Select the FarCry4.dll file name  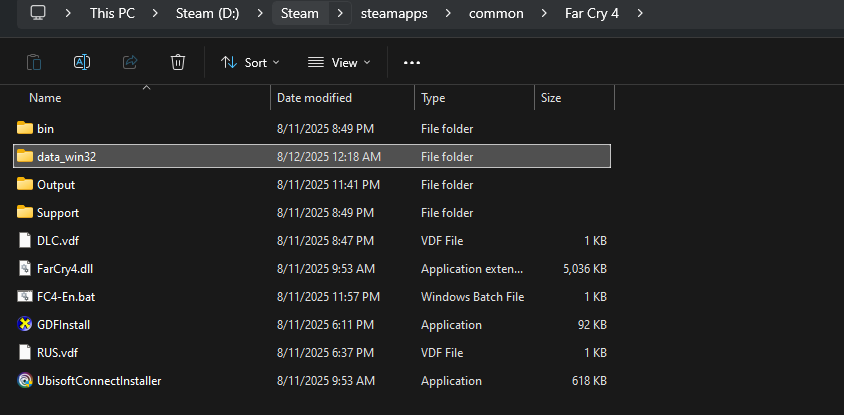tap(65, 269)
